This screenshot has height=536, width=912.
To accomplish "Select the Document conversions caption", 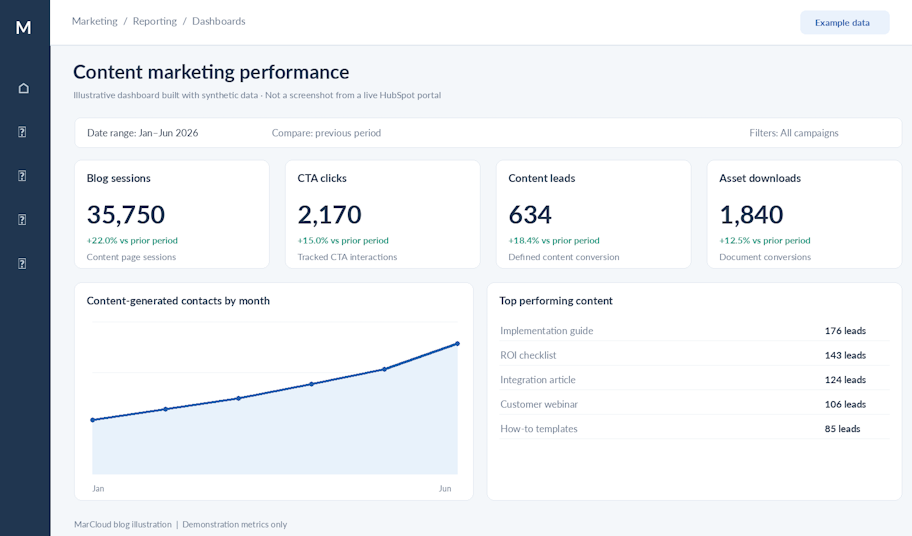I will pos(765,257).
